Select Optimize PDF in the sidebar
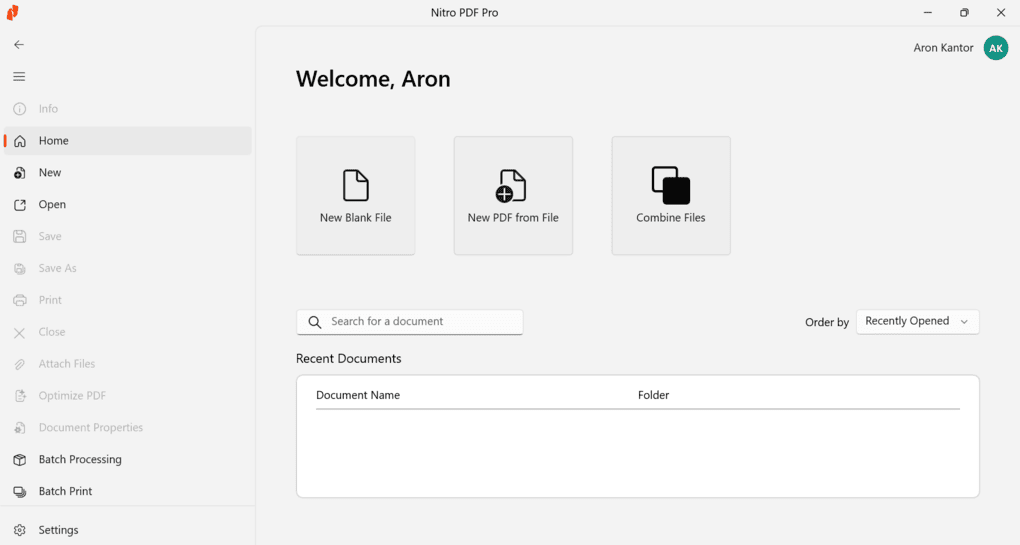This screenshot has height=545, width=1020. pos(128,395)
